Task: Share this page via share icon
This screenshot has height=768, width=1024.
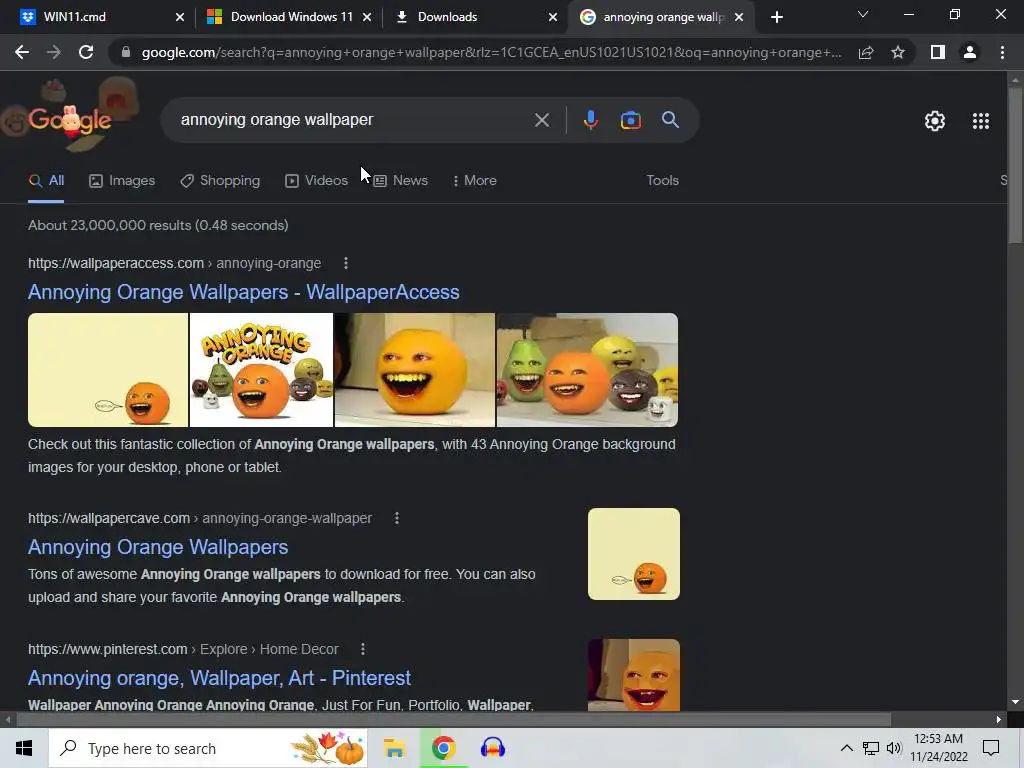Action: click(x=866, y=52)
